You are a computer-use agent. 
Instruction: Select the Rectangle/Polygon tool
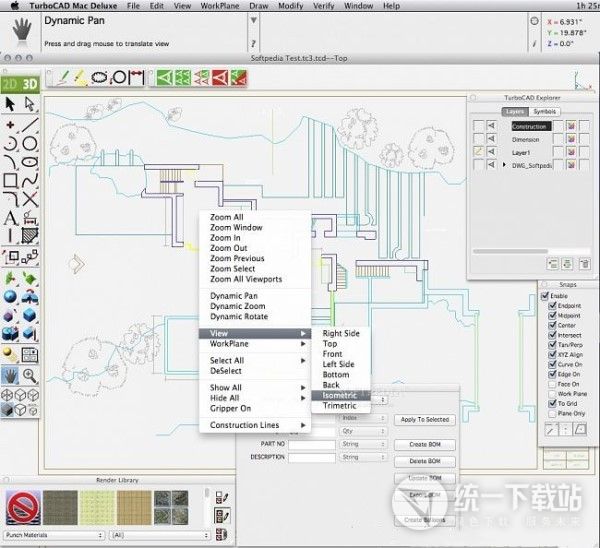click(x=10, y=180)
